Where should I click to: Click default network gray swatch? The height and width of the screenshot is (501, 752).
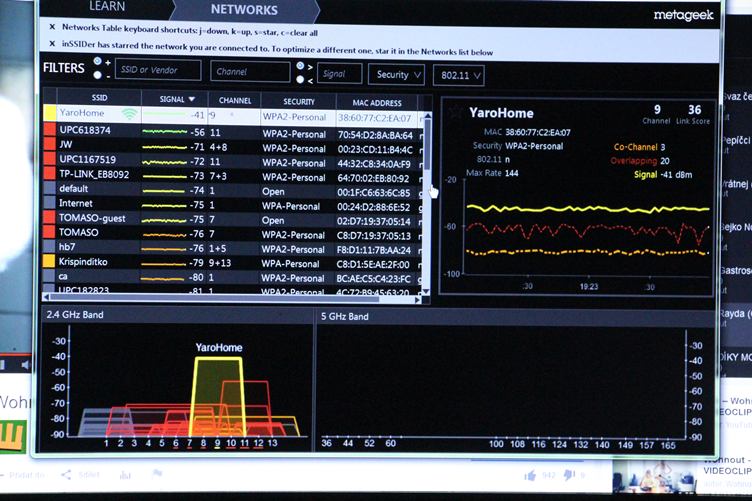(49, 188)
